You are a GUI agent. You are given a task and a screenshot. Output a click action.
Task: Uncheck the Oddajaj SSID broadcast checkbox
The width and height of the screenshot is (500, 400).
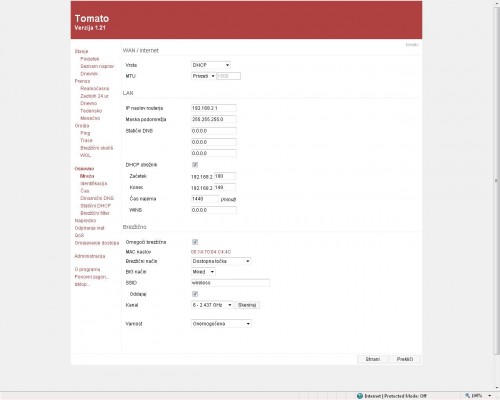pos(195,294)
